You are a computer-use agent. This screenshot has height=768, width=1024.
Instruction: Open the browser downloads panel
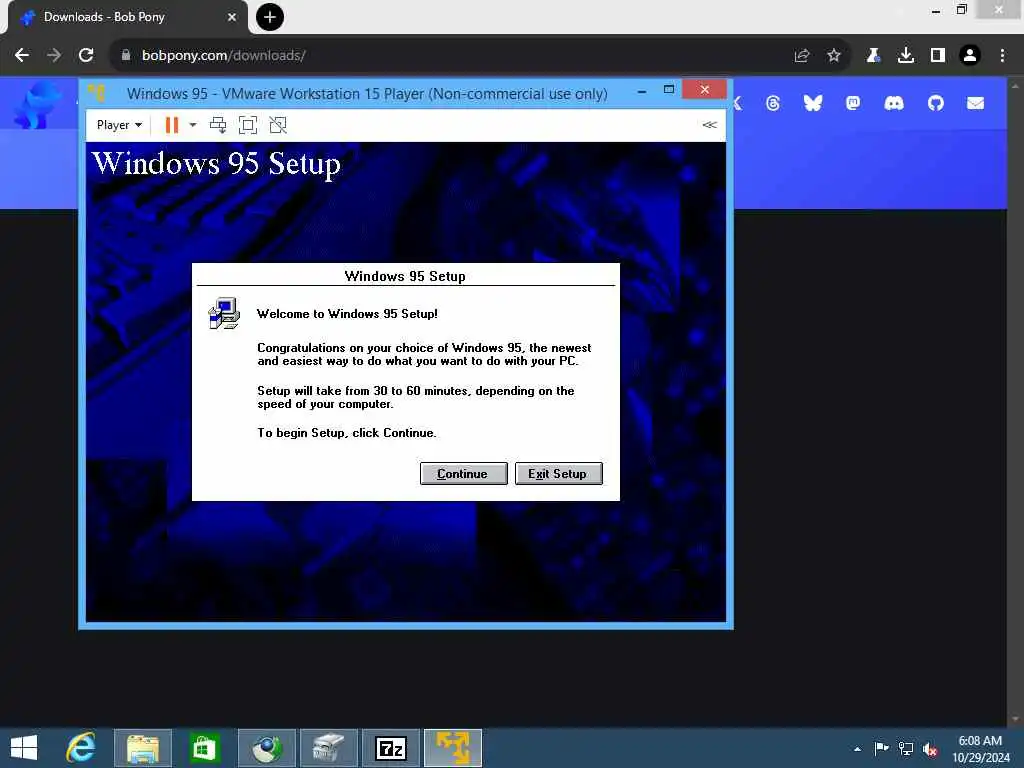[x=906, y=56]
